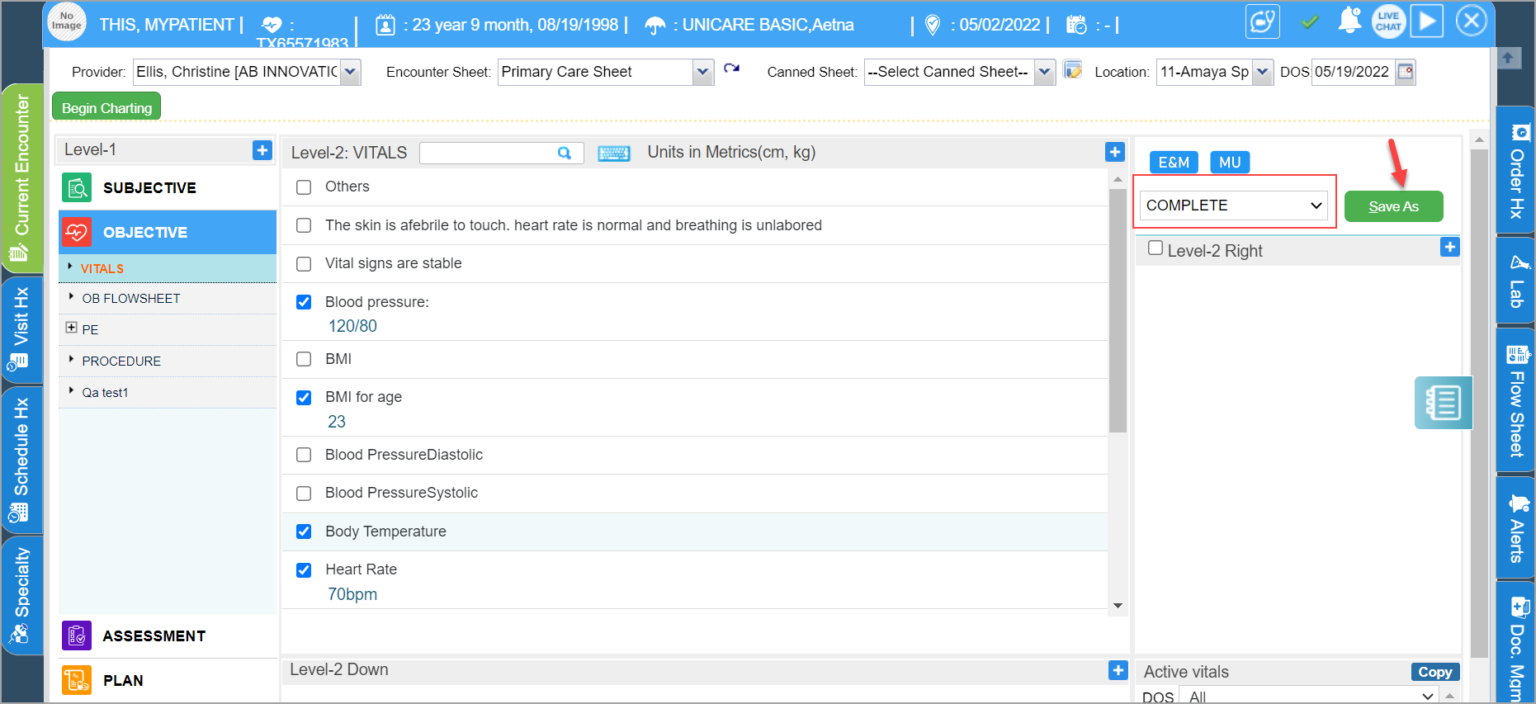This screenshot has width=1536, height=704.
Task: Click the Save As button
Action: (x=1393, y=206)
